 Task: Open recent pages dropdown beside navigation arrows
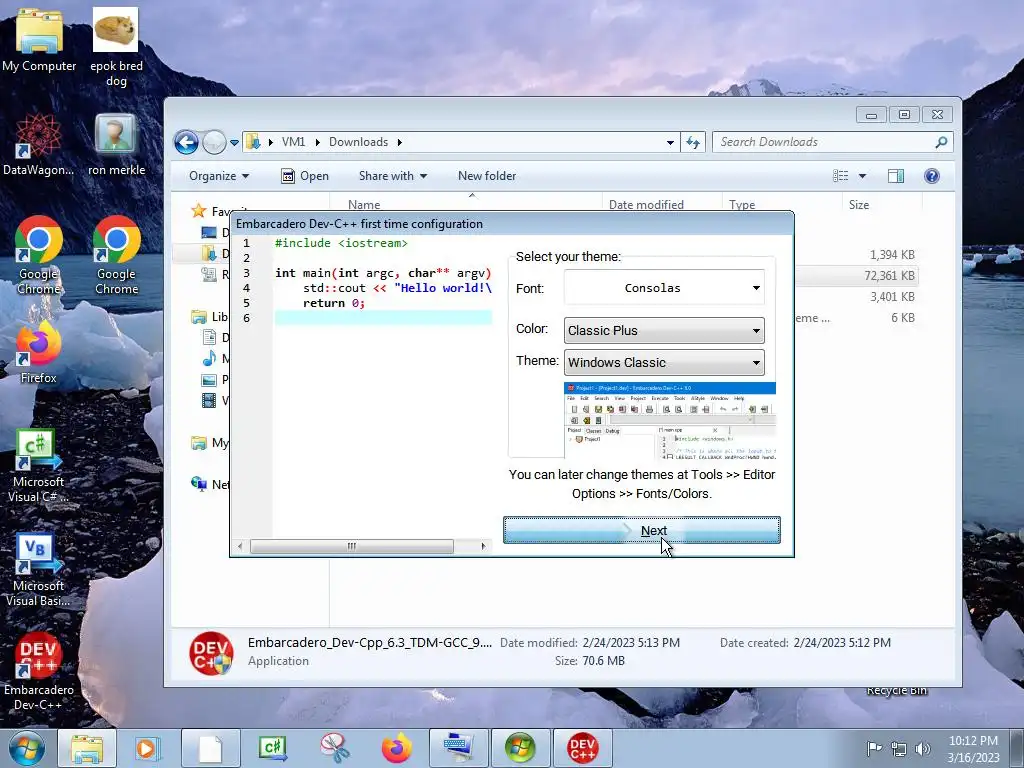tap(234, 142)
